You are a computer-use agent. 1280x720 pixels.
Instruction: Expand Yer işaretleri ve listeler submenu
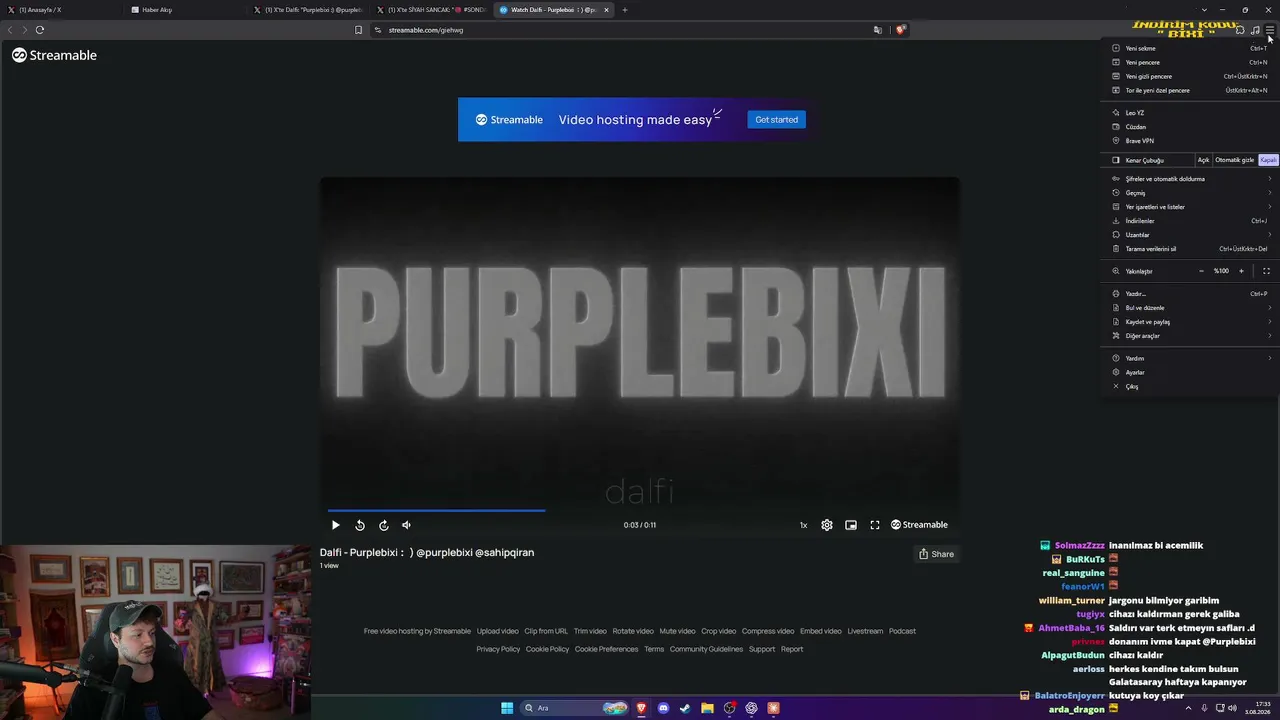(x=1190, y=207)
